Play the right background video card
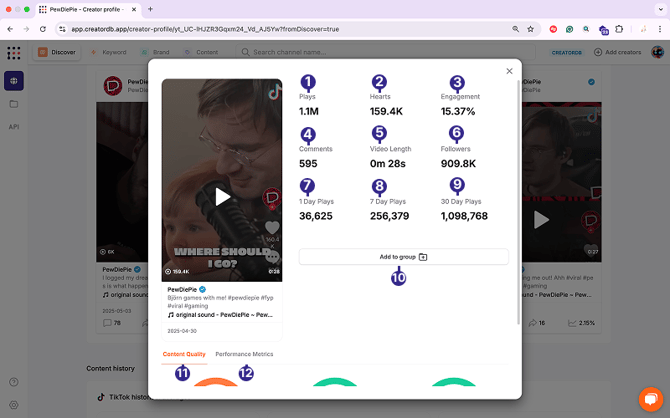This screenshot has width=670, height=418. pyautogui.click(x=541, y=220)
